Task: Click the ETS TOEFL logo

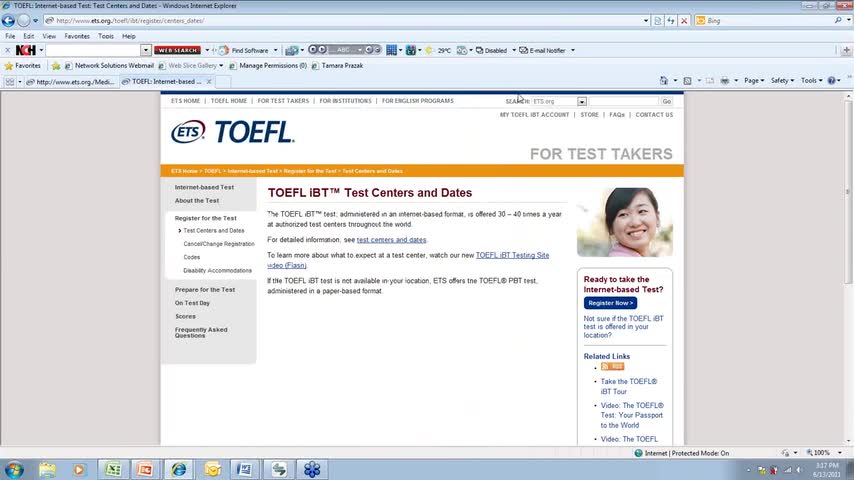Action: 233,132
